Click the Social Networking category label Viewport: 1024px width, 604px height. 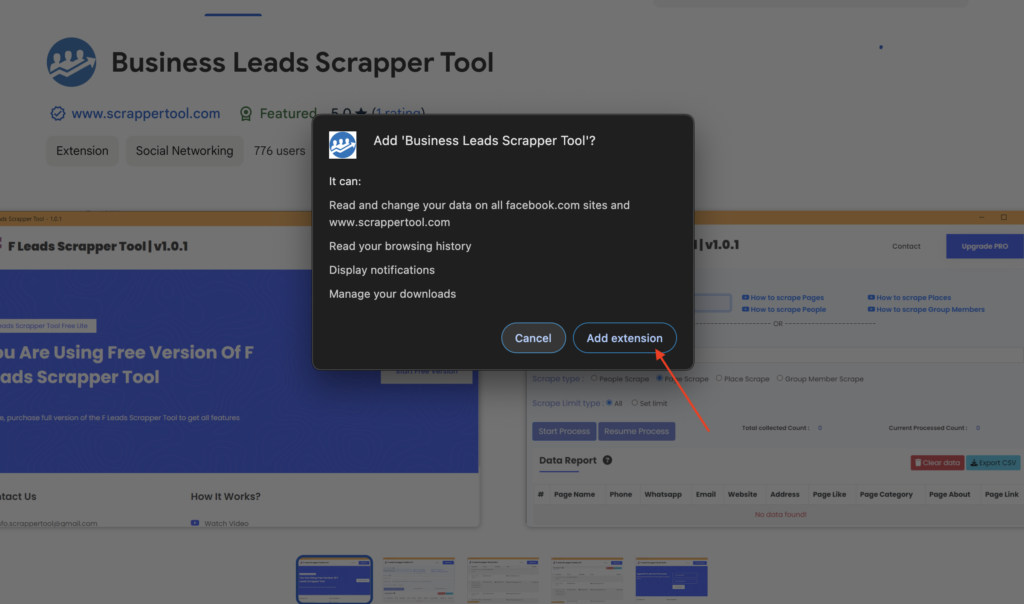pos(184,150)
